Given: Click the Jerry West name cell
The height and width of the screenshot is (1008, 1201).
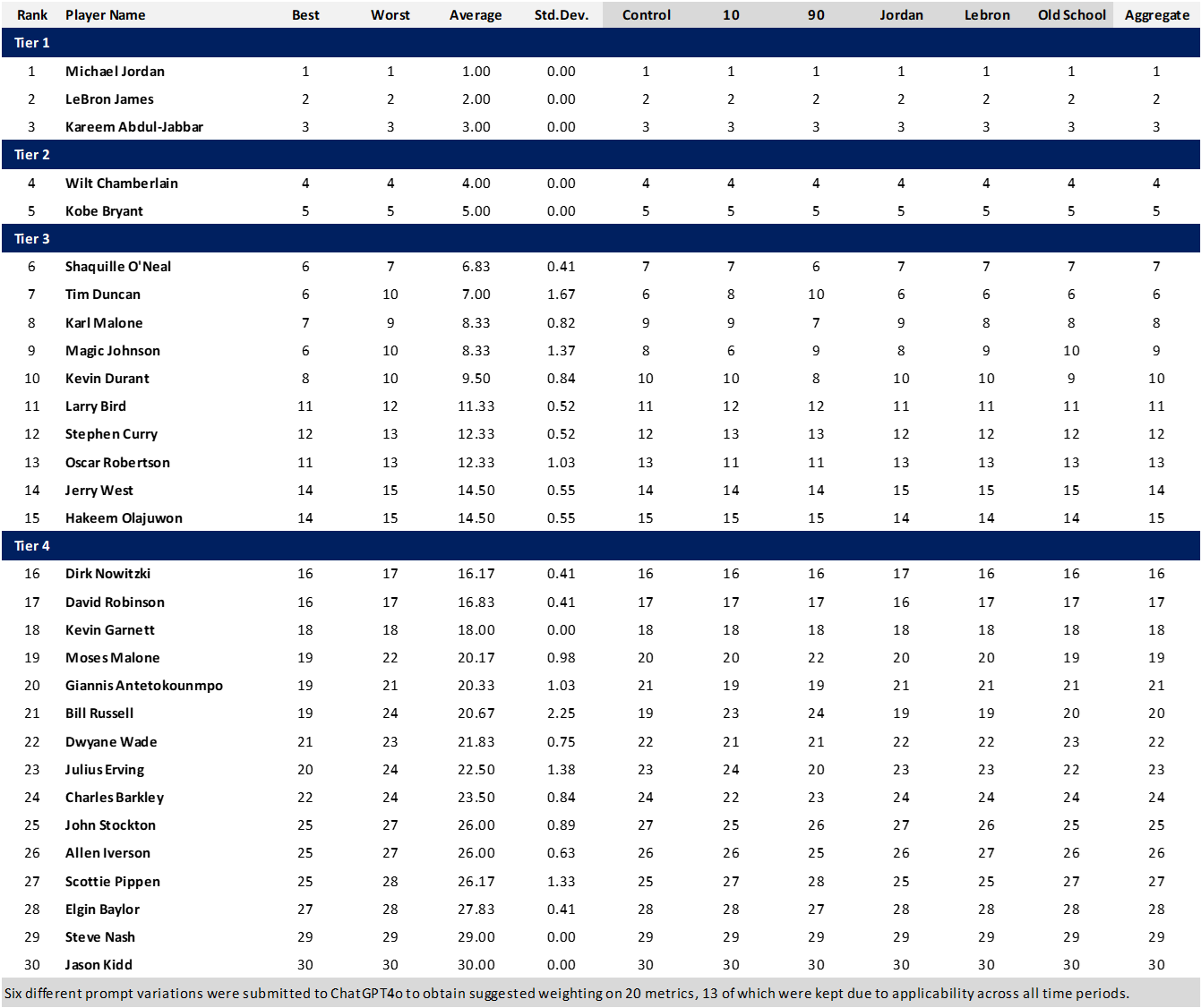Looking at the screenshot, I should pyautogui.click(x=99, y=491).
